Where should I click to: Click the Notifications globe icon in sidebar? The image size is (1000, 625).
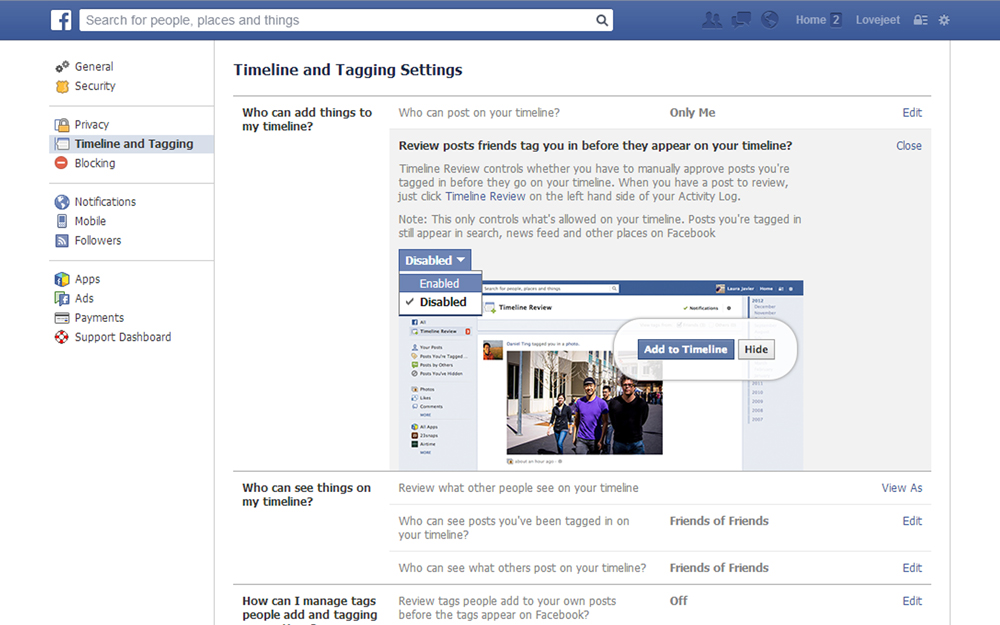tap(62, 202)
